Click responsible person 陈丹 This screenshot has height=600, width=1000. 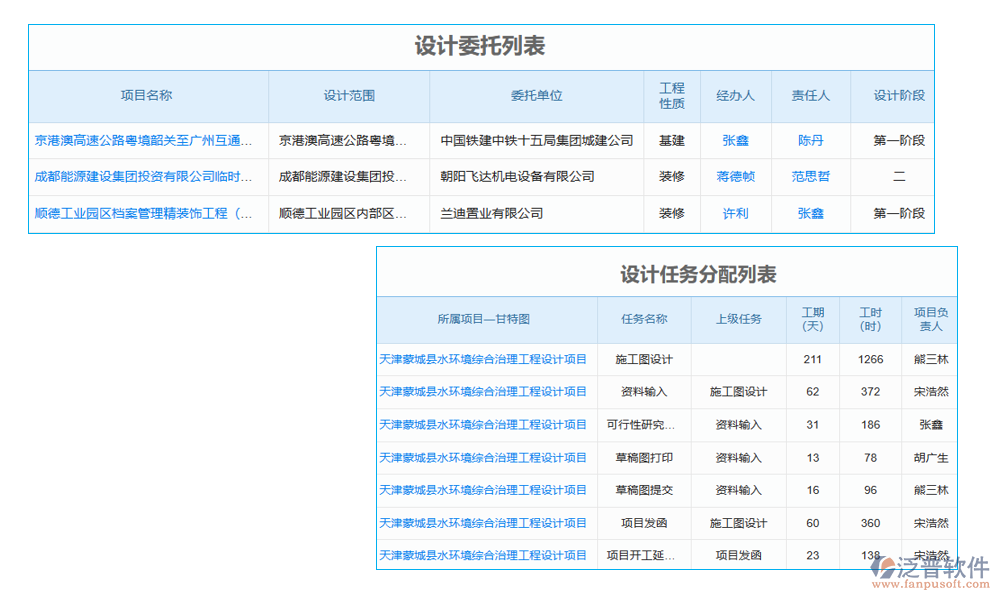810,141
